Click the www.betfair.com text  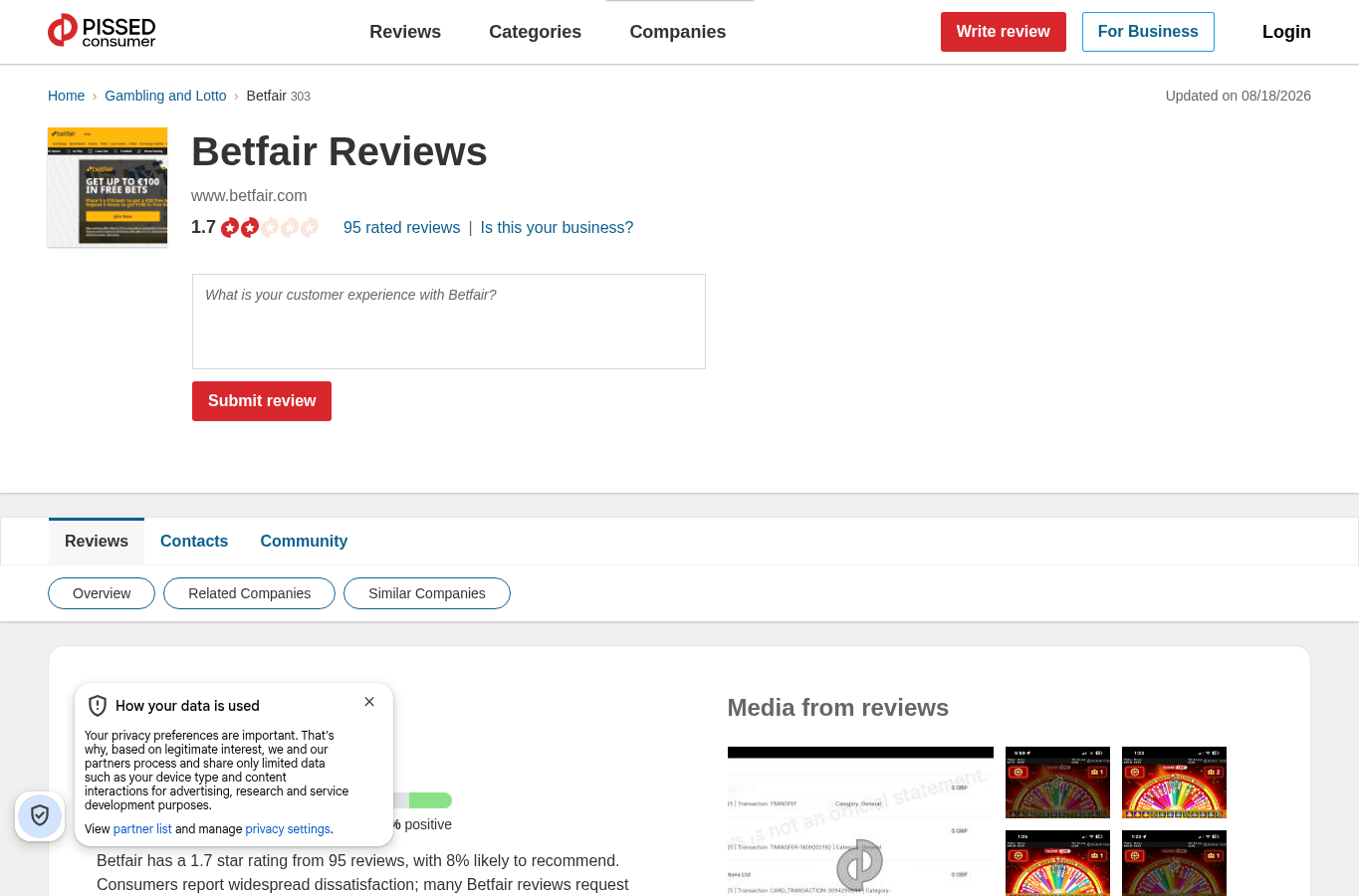pyautogui.click(x=249, y=196)
